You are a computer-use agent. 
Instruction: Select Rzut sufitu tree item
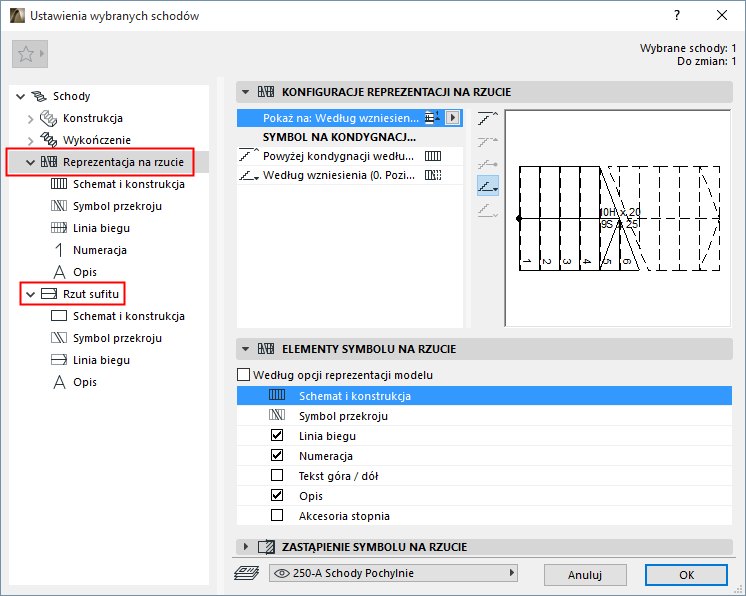click(91, 294)
